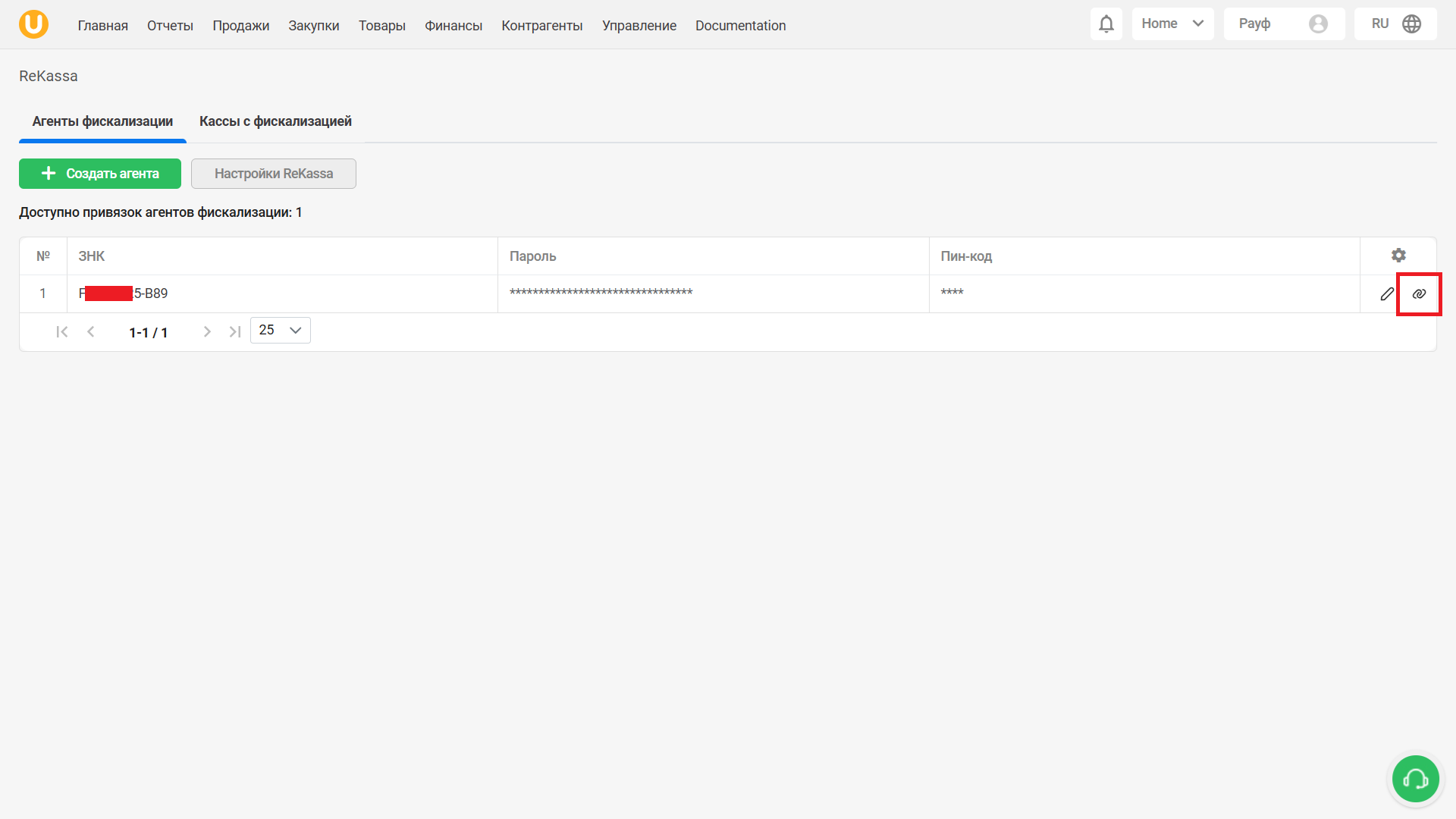Click the user avatar icon
This screenshot has height=819, width=1456.
click(1318, 24)
